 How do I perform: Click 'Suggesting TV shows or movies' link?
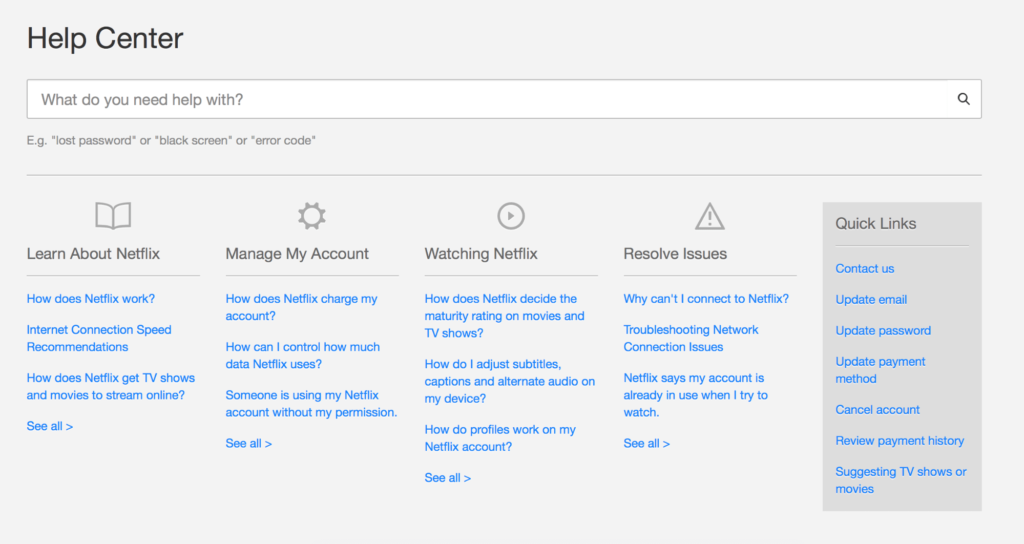click(901, 480)
